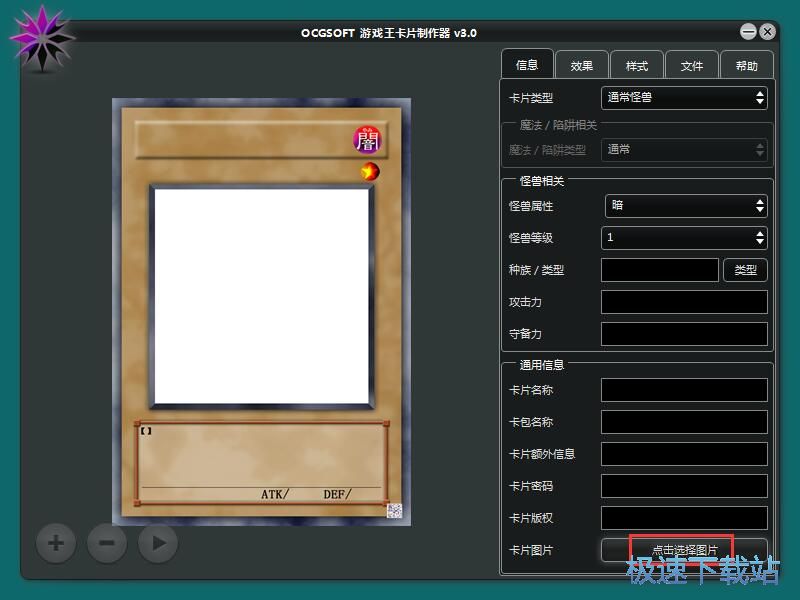Screen dimensions: 800x600
Task: Click the ATK/ text on card
Action: point(275,494)
